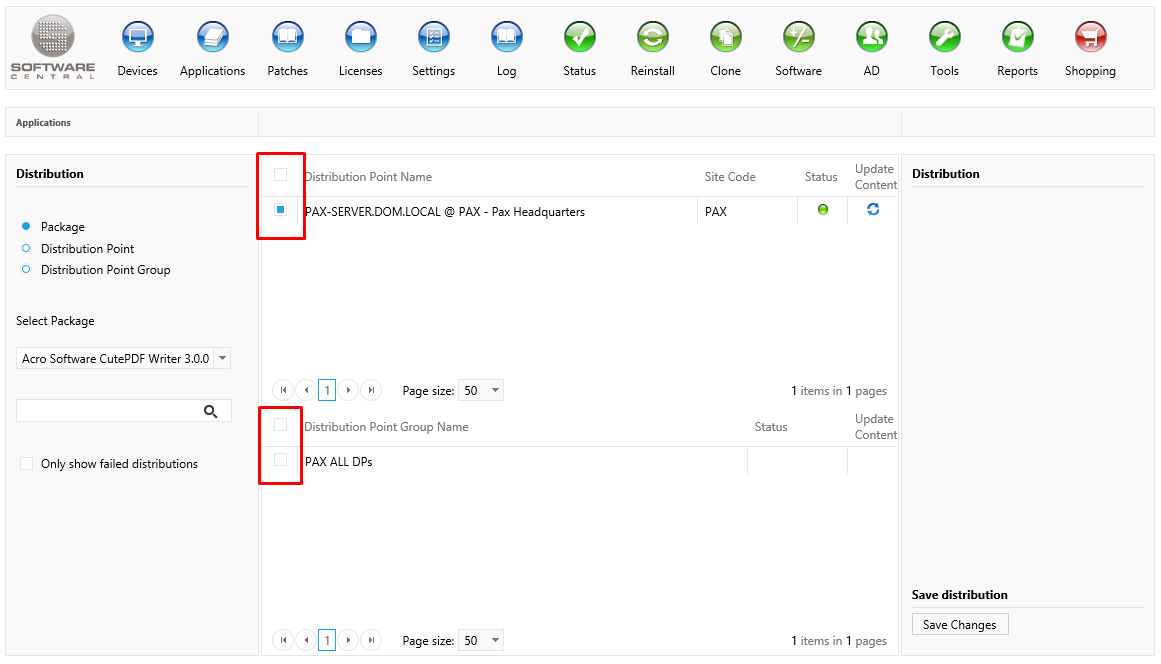The width and height of the screenshot is (1161, 664).
Task: Enable Only show failed distributions
Action: tap(27, 464)
